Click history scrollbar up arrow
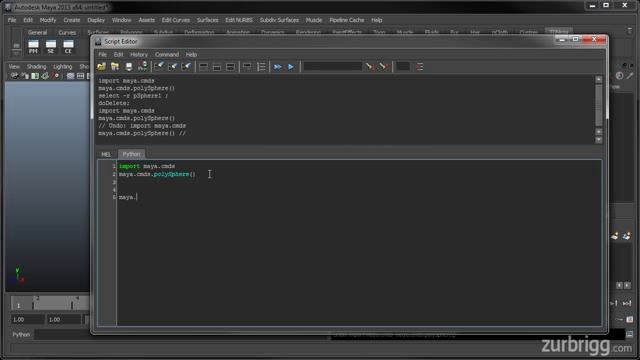 coord(599,80)
